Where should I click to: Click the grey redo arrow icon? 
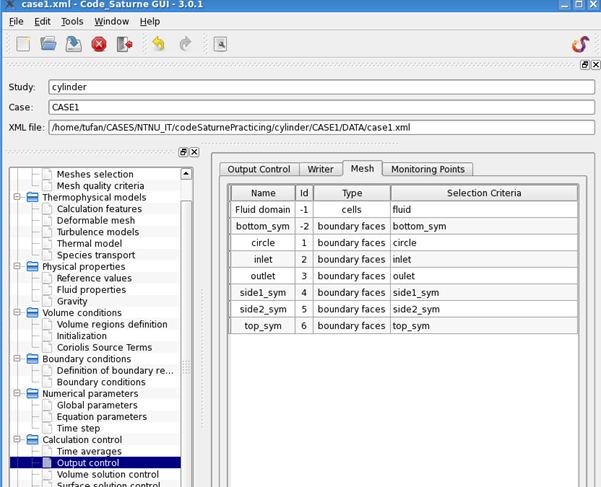(186, 44)
